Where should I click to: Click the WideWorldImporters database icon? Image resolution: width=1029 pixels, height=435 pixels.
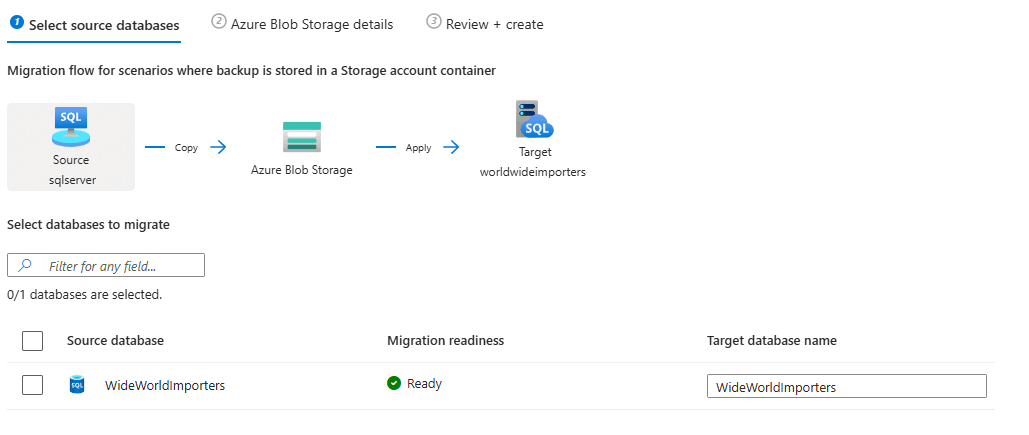point(77,385)
